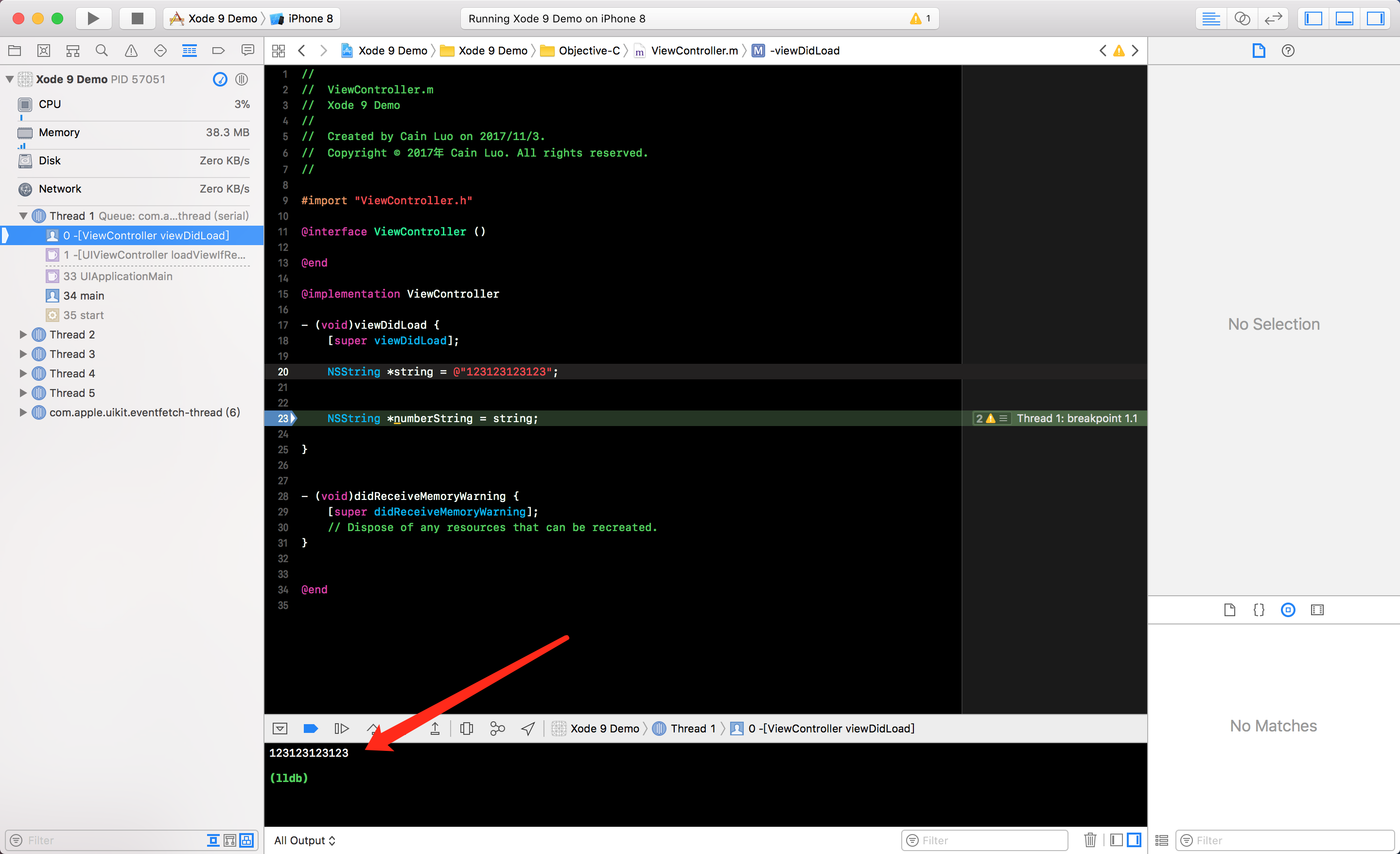This screenshot has height=854, width=1400.
Task: Open Debug View Hierarchy button
Action: click(467, 729)
